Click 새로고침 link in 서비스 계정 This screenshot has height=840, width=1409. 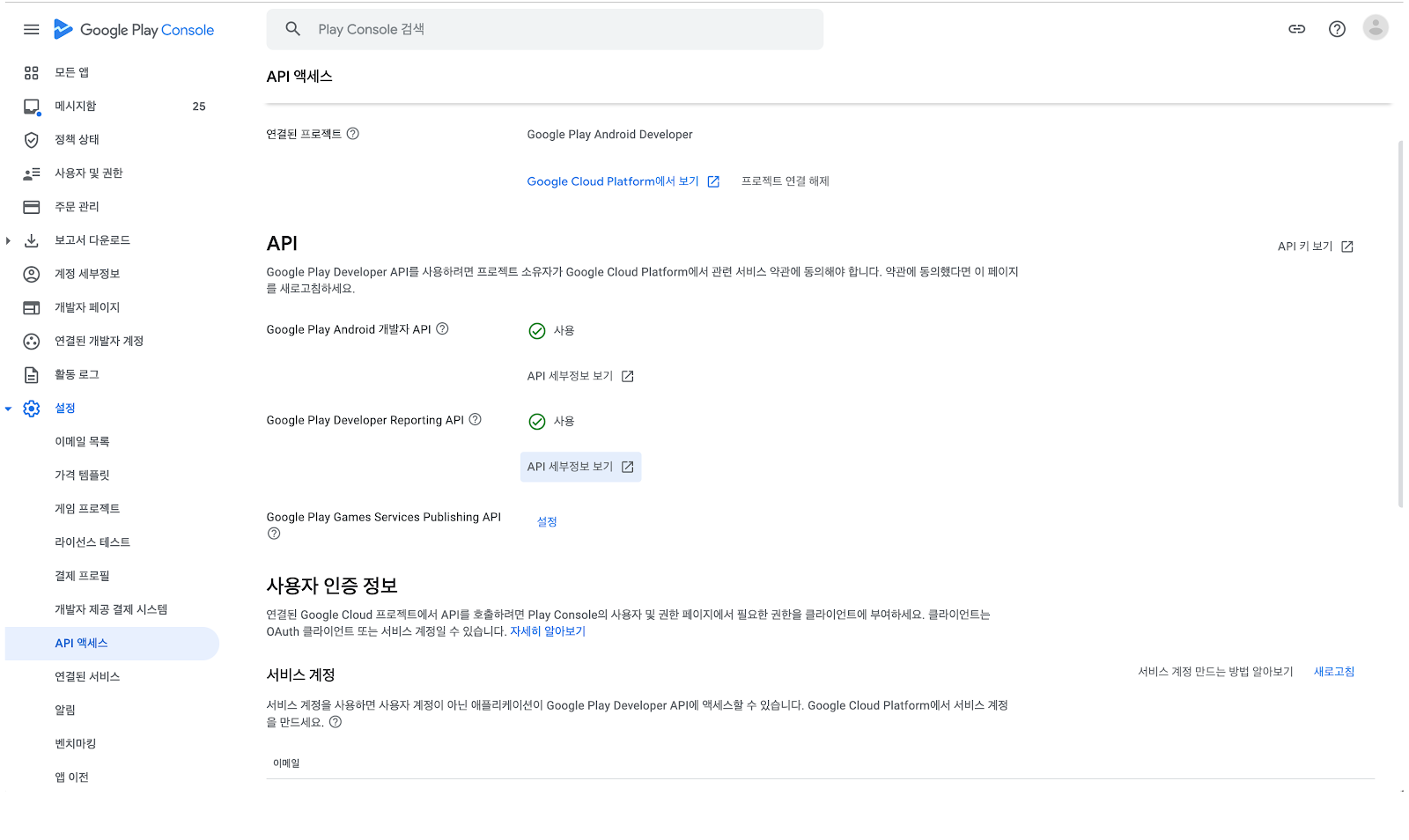click(x=1334, y=672)
